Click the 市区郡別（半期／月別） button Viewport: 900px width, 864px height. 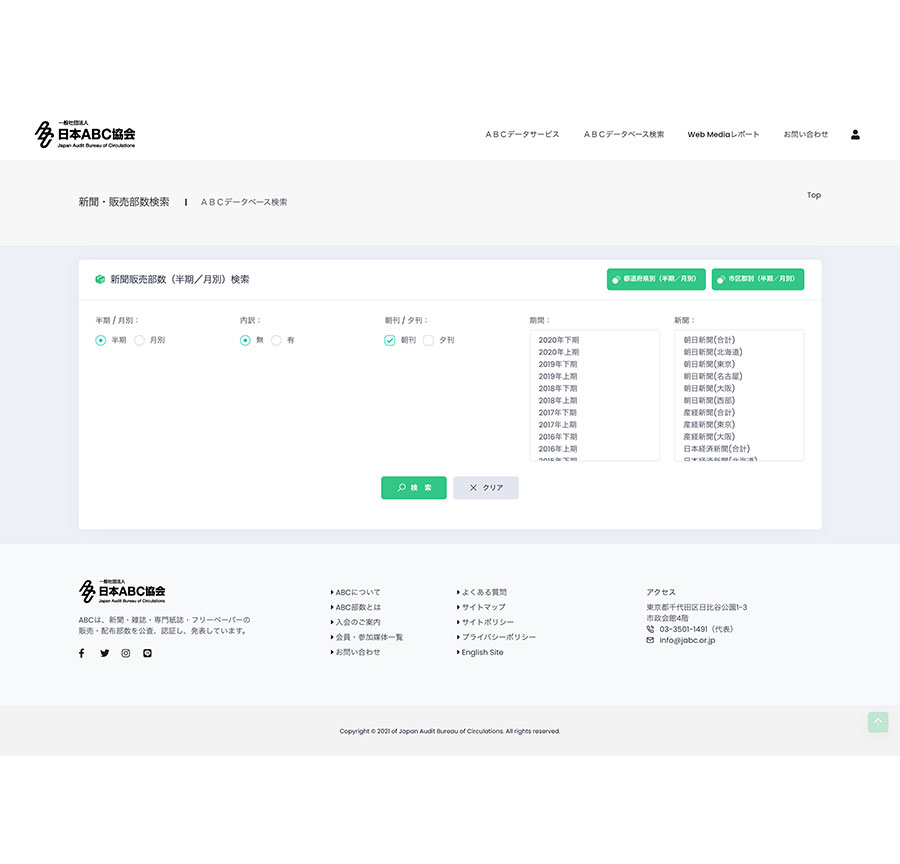pos(758,279)
